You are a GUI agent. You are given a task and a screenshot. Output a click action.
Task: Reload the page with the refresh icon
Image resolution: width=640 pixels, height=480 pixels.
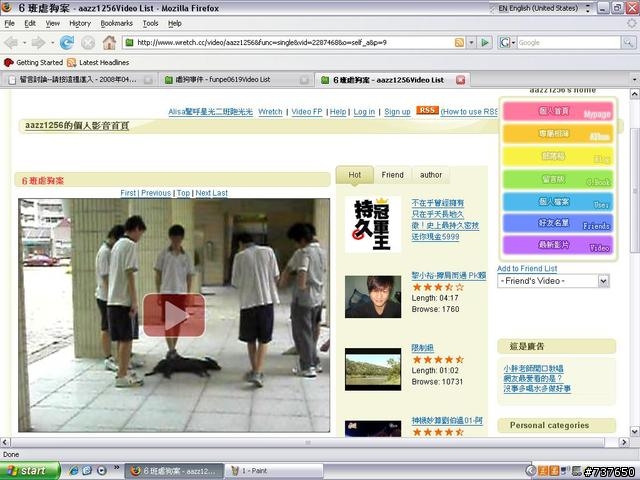pos(67,42)
